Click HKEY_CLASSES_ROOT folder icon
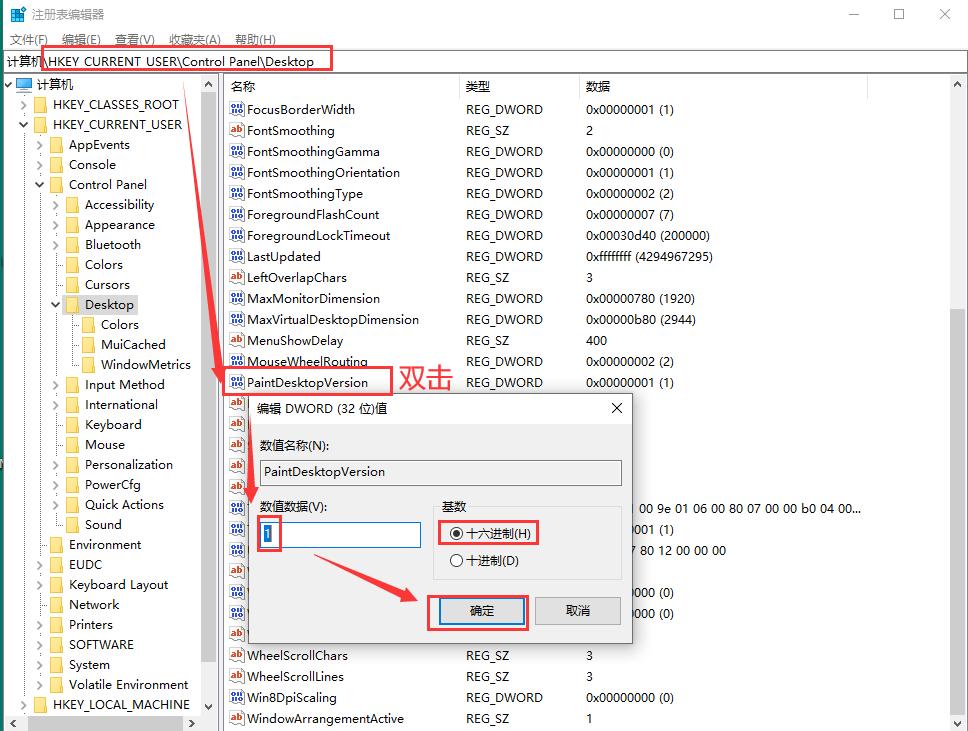The image size is (968, 731). [41, 105]
